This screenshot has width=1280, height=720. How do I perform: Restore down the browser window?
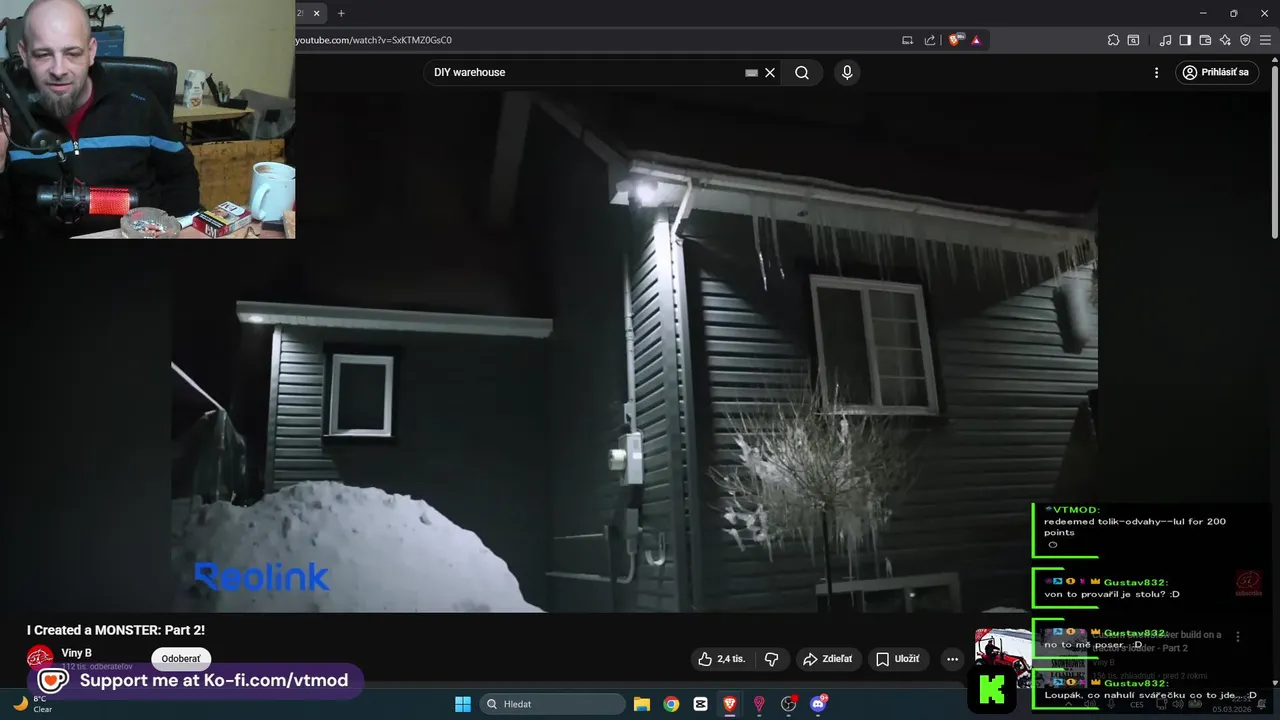tap(1233, 13)
